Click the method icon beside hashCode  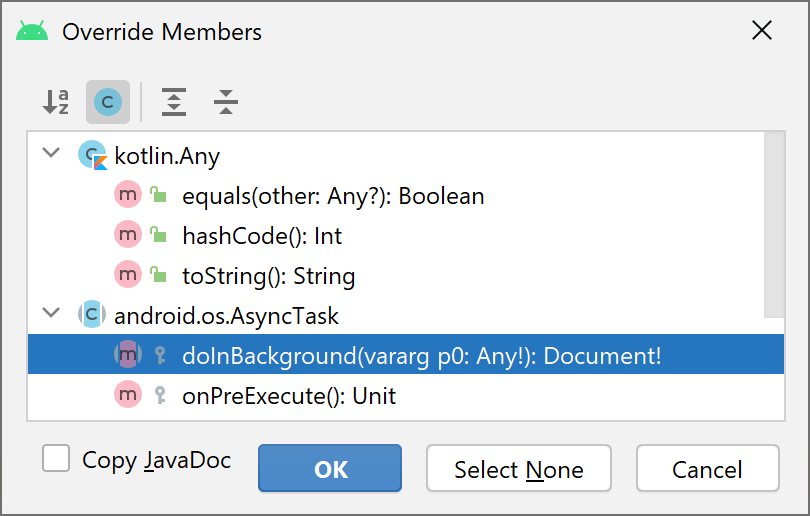pos(128,234)
